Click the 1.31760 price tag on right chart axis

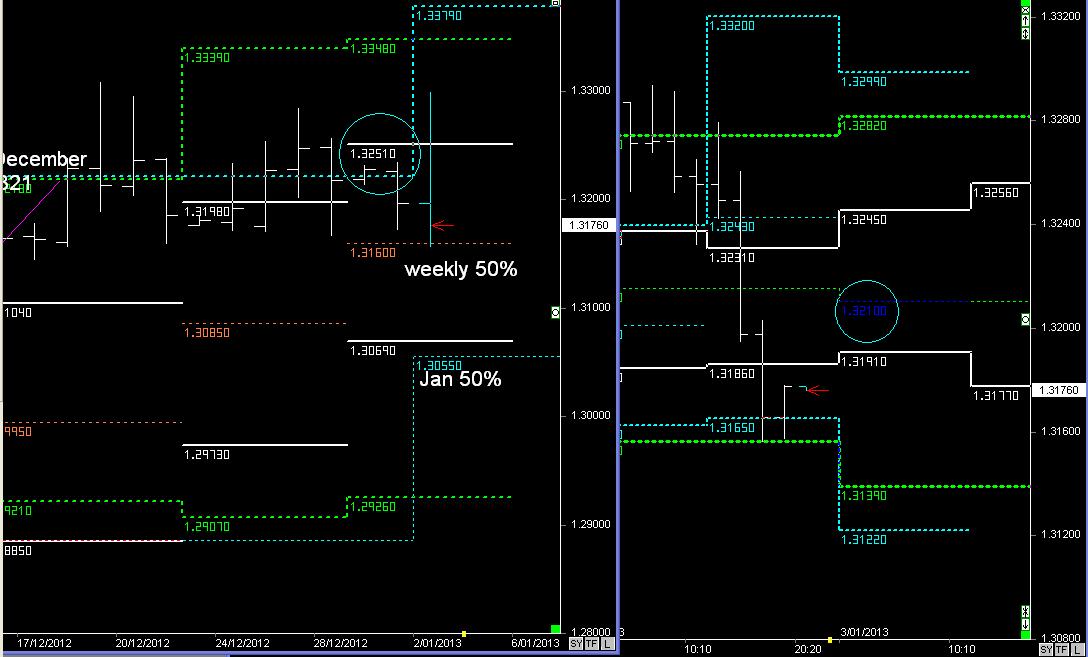(x=1060, y=390)
